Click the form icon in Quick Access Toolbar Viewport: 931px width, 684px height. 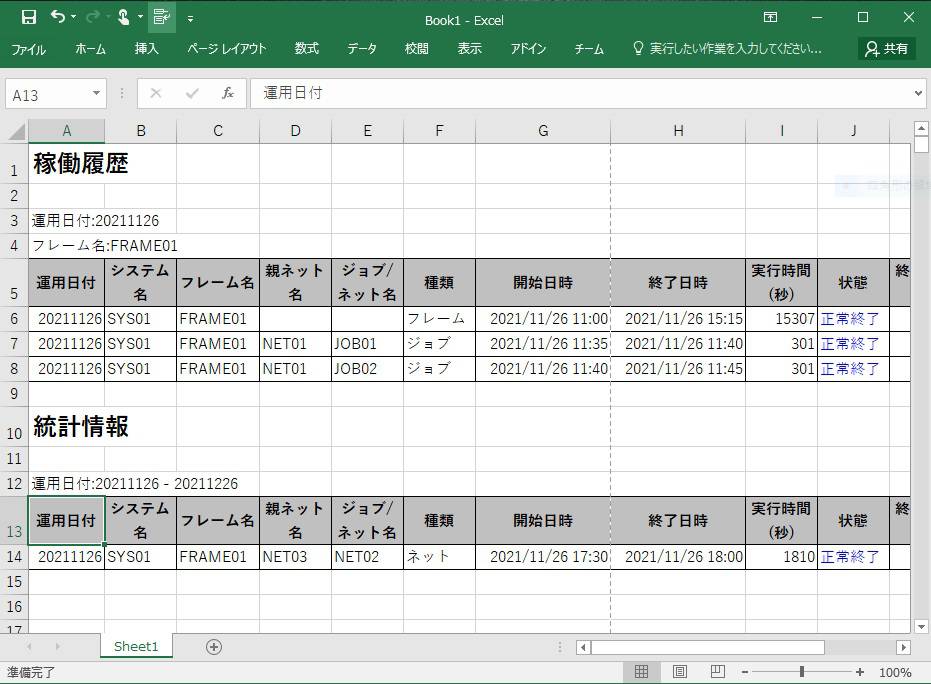tap(161, 17)
